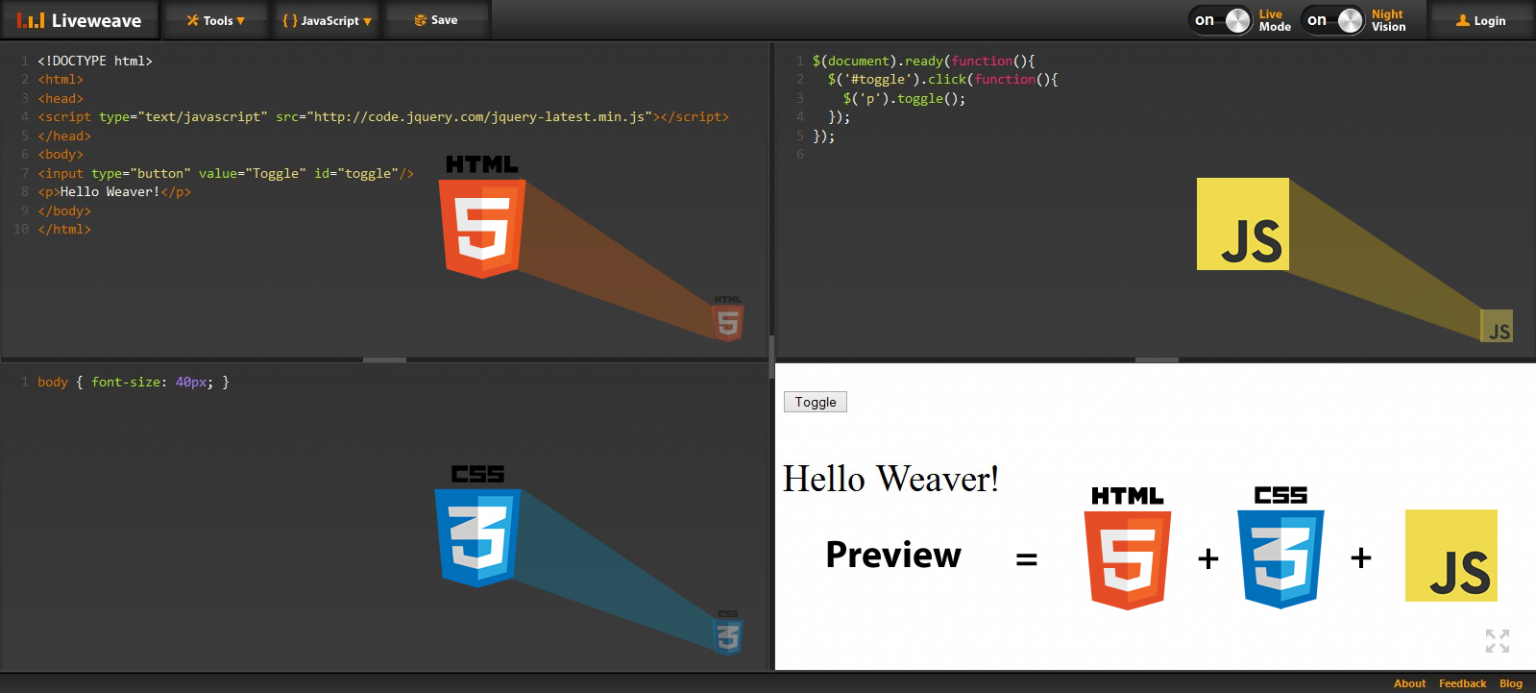This screenshot has height=693, width=1536.
Task: Click the small CSS3 badge in CSS pane corner
Action: point(728,632)
